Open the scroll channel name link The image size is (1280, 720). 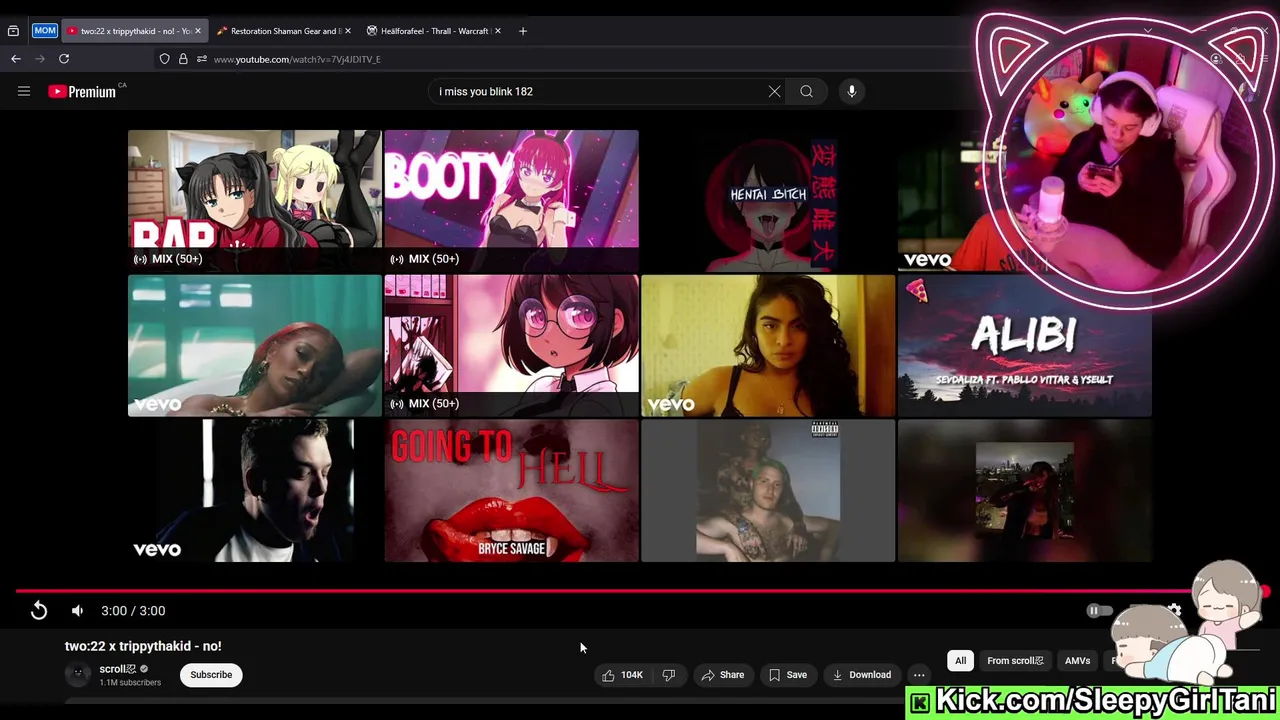click(117, 669)
